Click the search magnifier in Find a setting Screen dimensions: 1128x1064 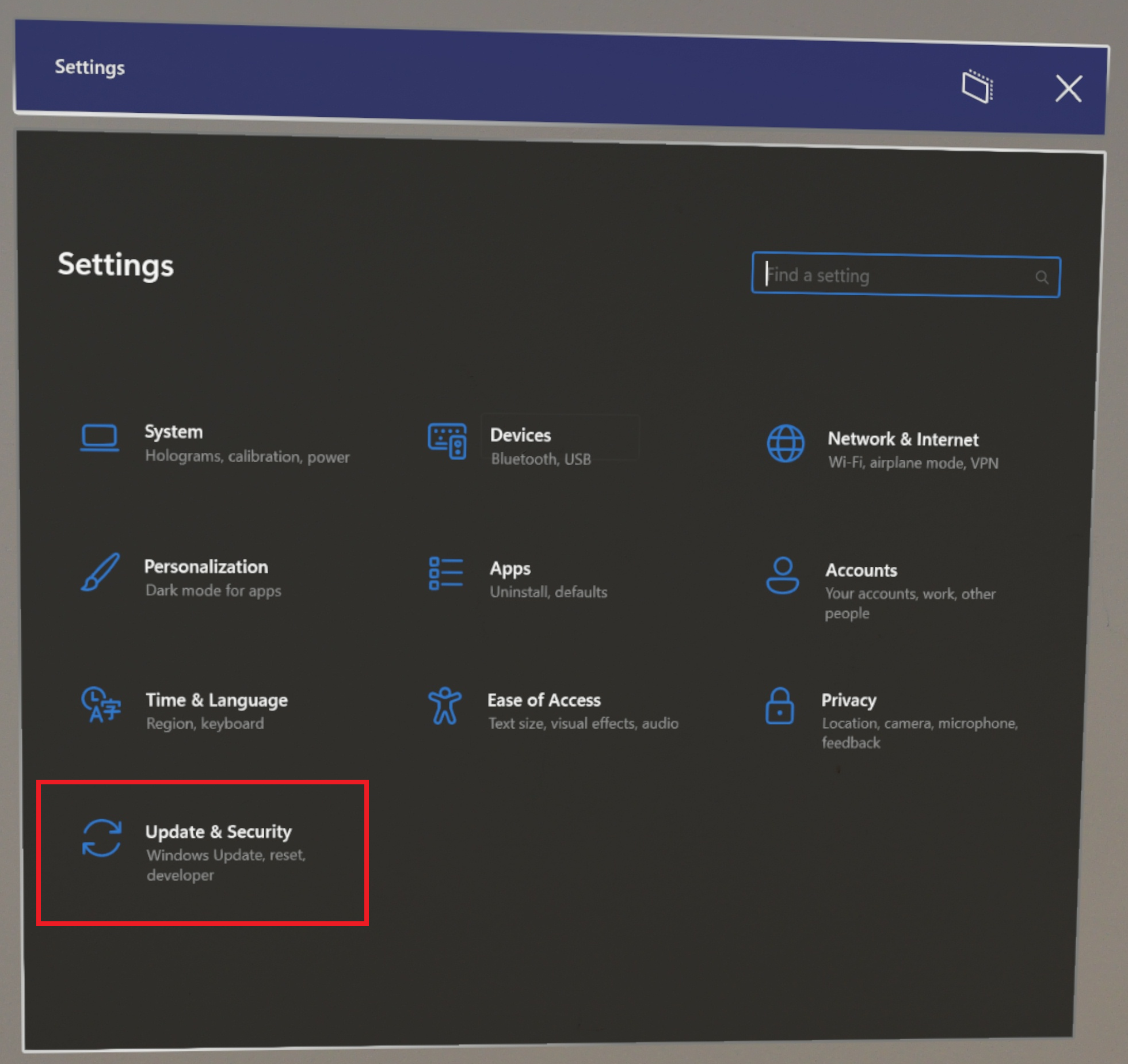point(1042,277)
